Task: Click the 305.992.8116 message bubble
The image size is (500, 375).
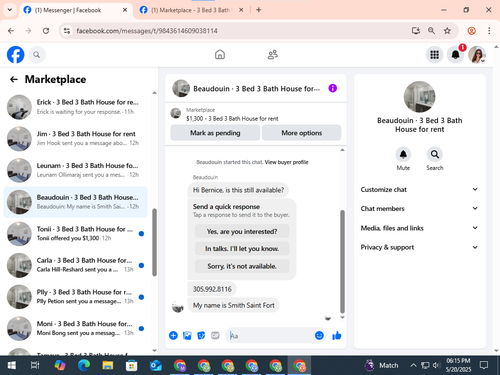Action: pos(212,289)
